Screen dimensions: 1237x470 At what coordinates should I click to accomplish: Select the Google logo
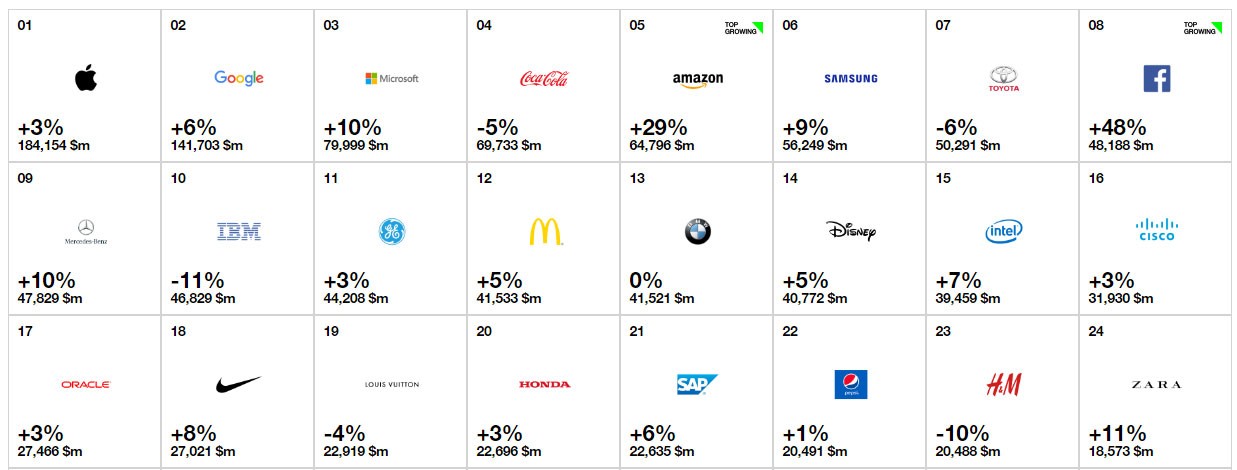[239, 78]
